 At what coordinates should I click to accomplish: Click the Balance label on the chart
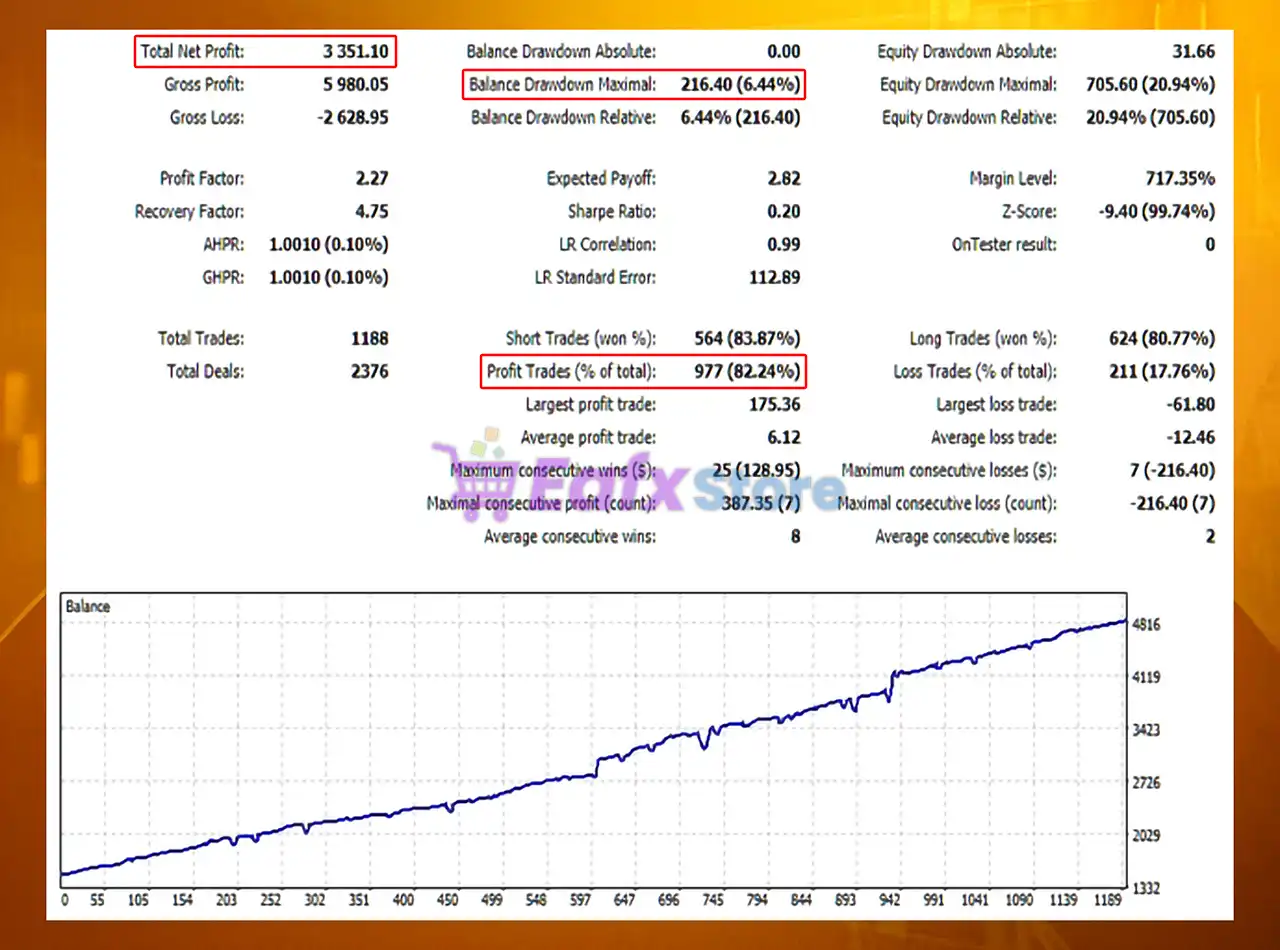pyautogui.click(x=88, y=606)
